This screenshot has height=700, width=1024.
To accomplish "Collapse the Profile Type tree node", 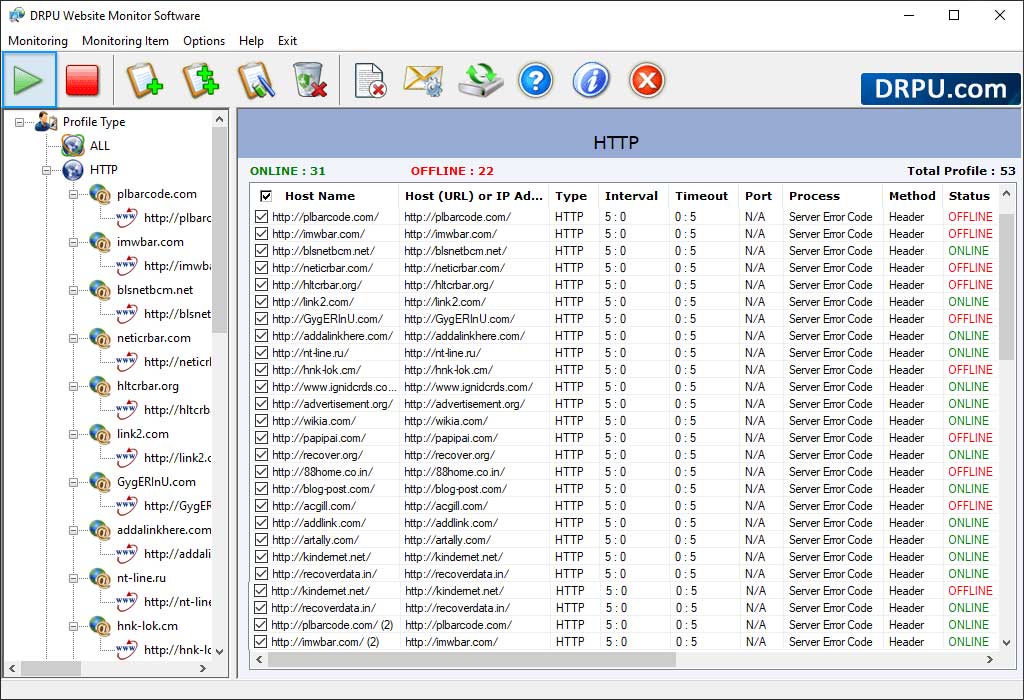I will tap(20, 122).
